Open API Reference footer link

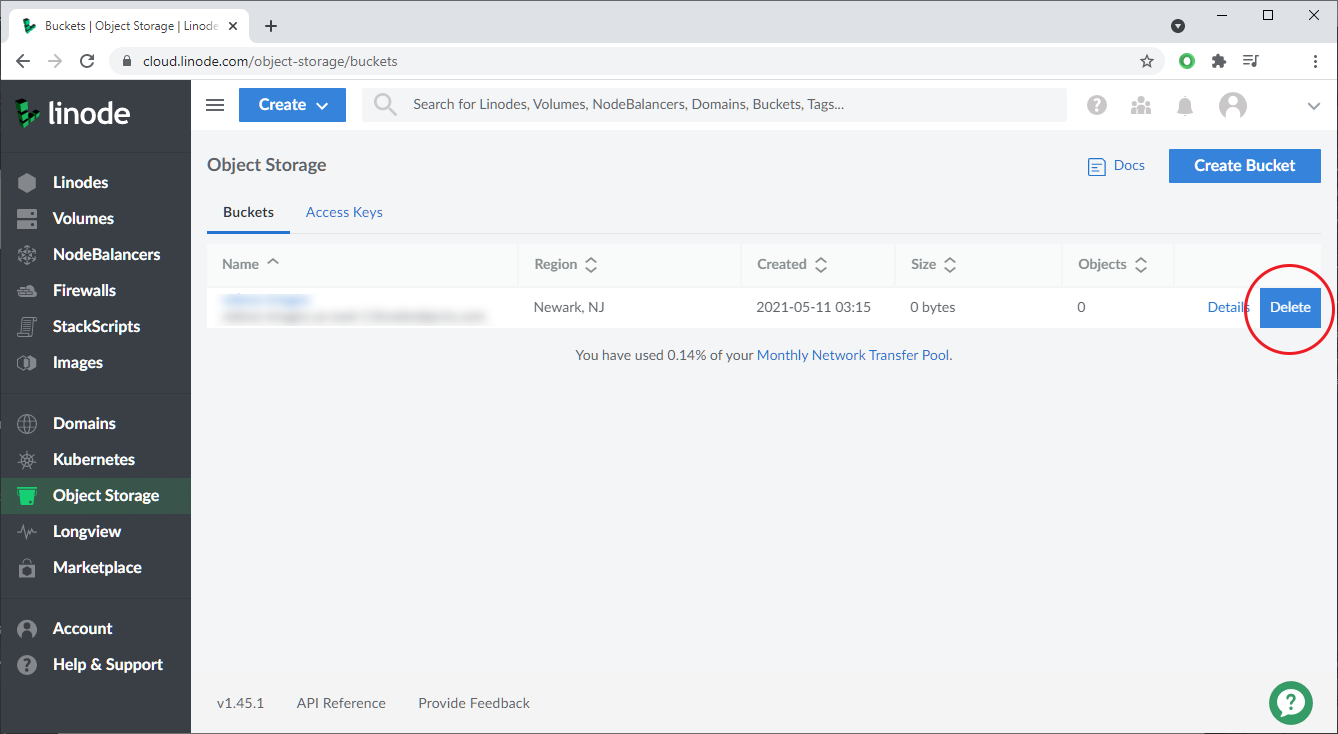tap(341, 703)
